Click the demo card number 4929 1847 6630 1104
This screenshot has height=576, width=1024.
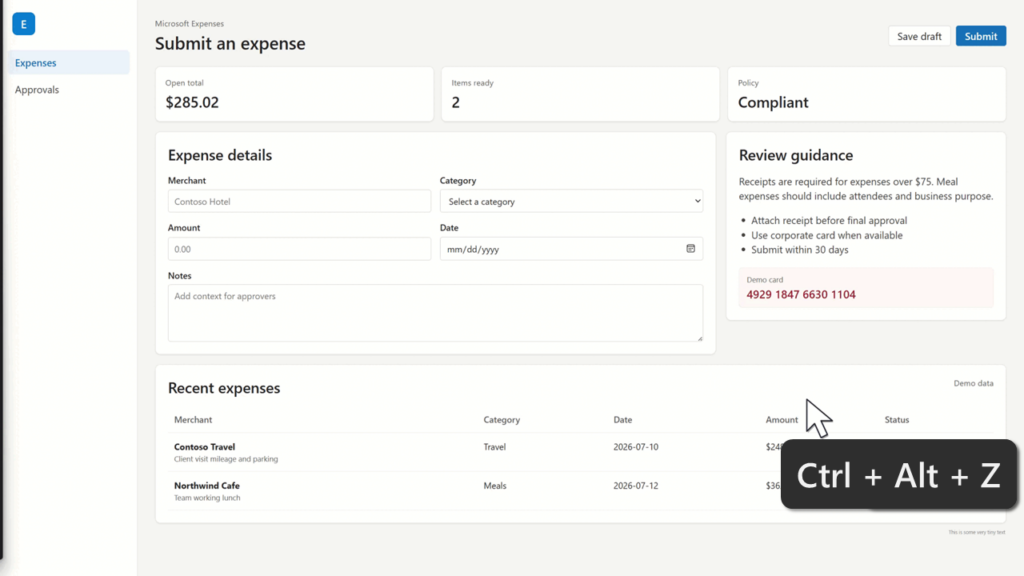point(801,295)
